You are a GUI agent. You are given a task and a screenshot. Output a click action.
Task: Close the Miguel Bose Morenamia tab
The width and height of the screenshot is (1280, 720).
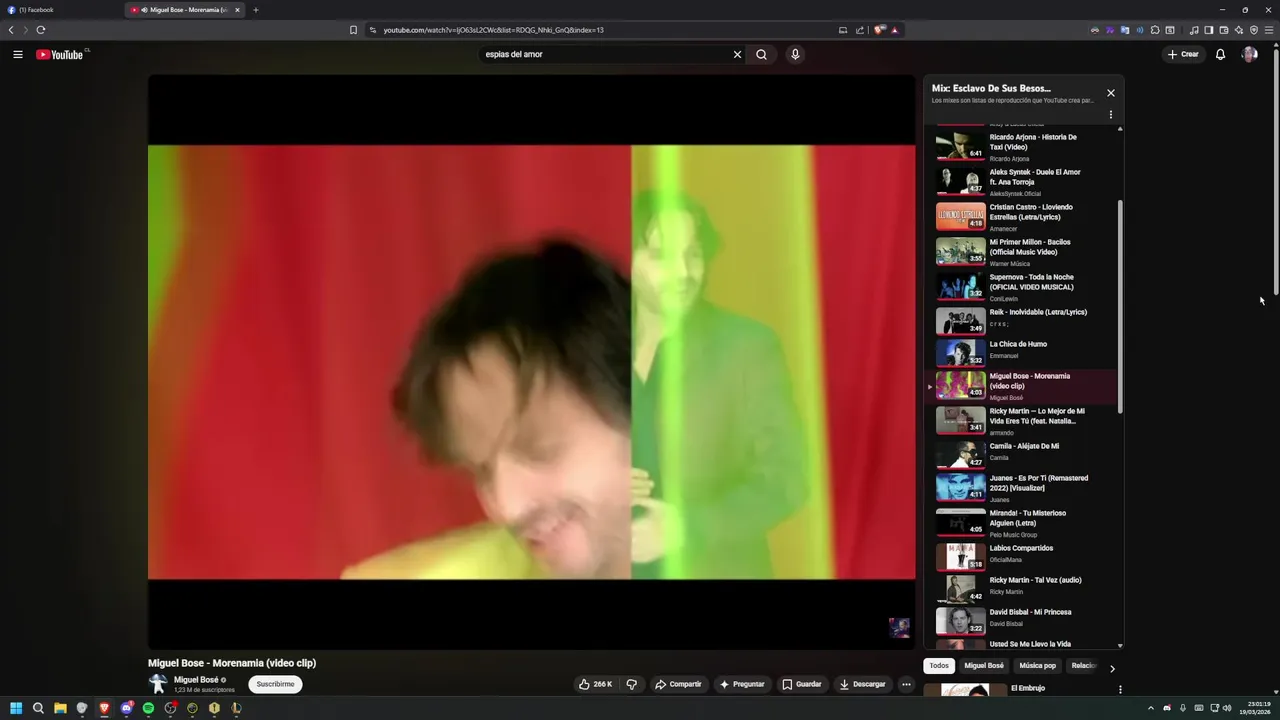coord(237,10)
